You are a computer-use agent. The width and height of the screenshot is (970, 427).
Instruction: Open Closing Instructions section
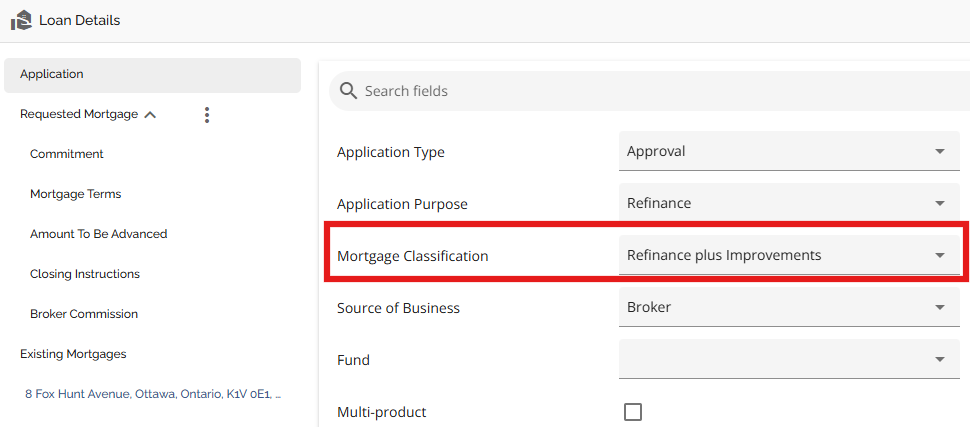coord(85,274)
